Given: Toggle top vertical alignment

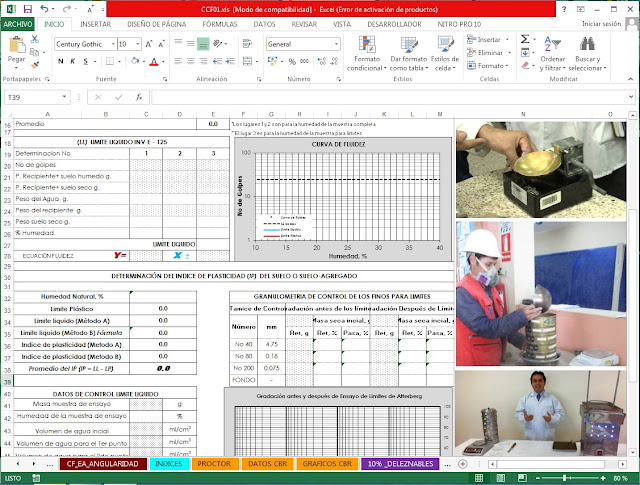Looking at the screenshot, I should pyautogui.click(x=178, y=42).
